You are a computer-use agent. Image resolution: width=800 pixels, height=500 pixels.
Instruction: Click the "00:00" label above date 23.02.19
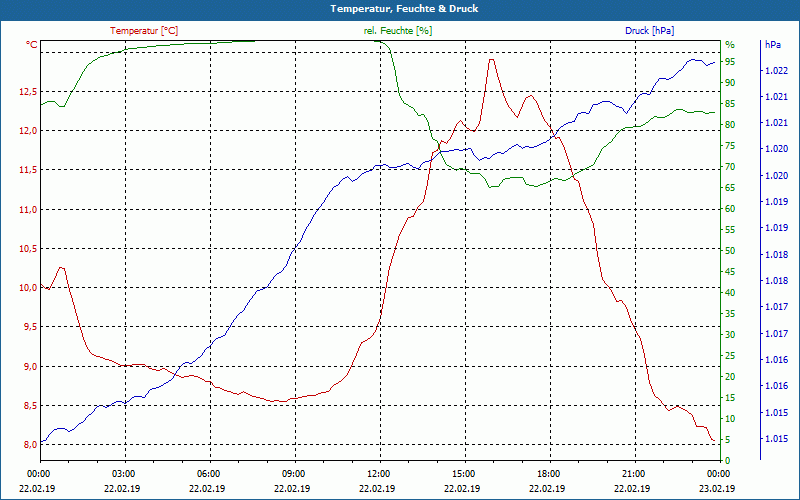(720, 474)
